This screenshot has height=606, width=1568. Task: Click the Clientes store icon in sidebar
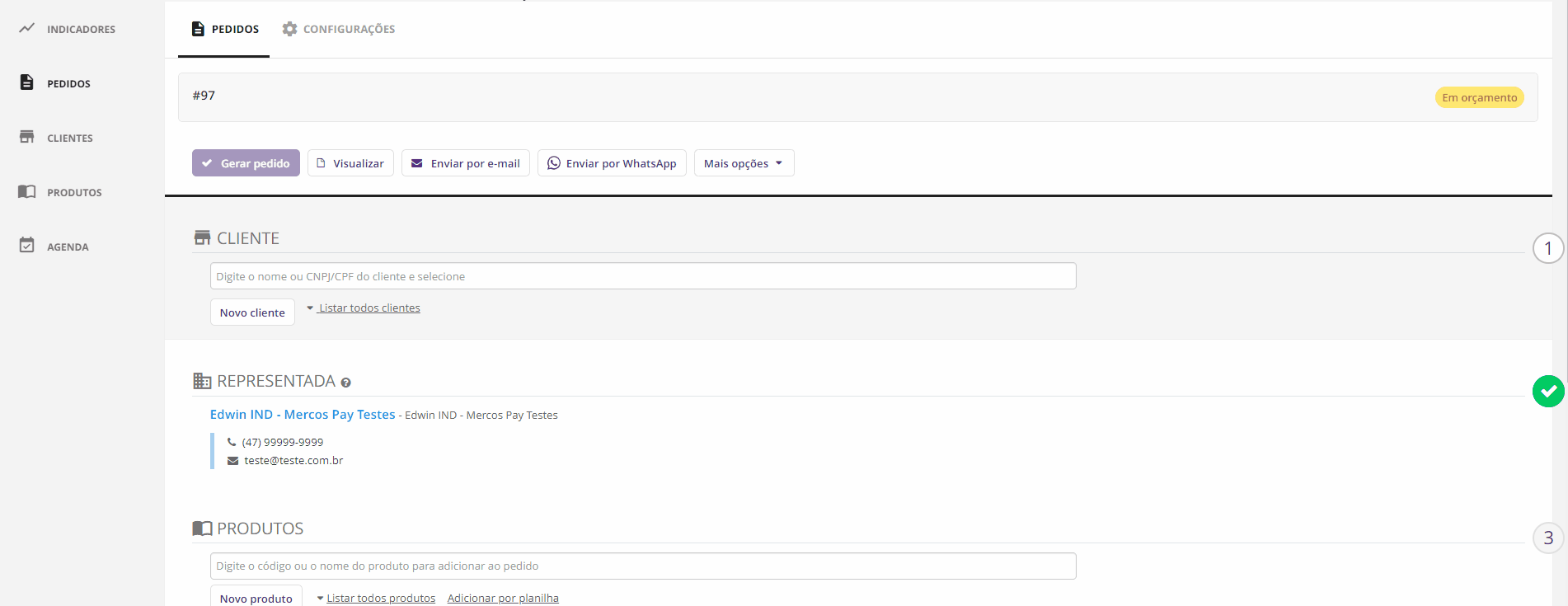27,137
